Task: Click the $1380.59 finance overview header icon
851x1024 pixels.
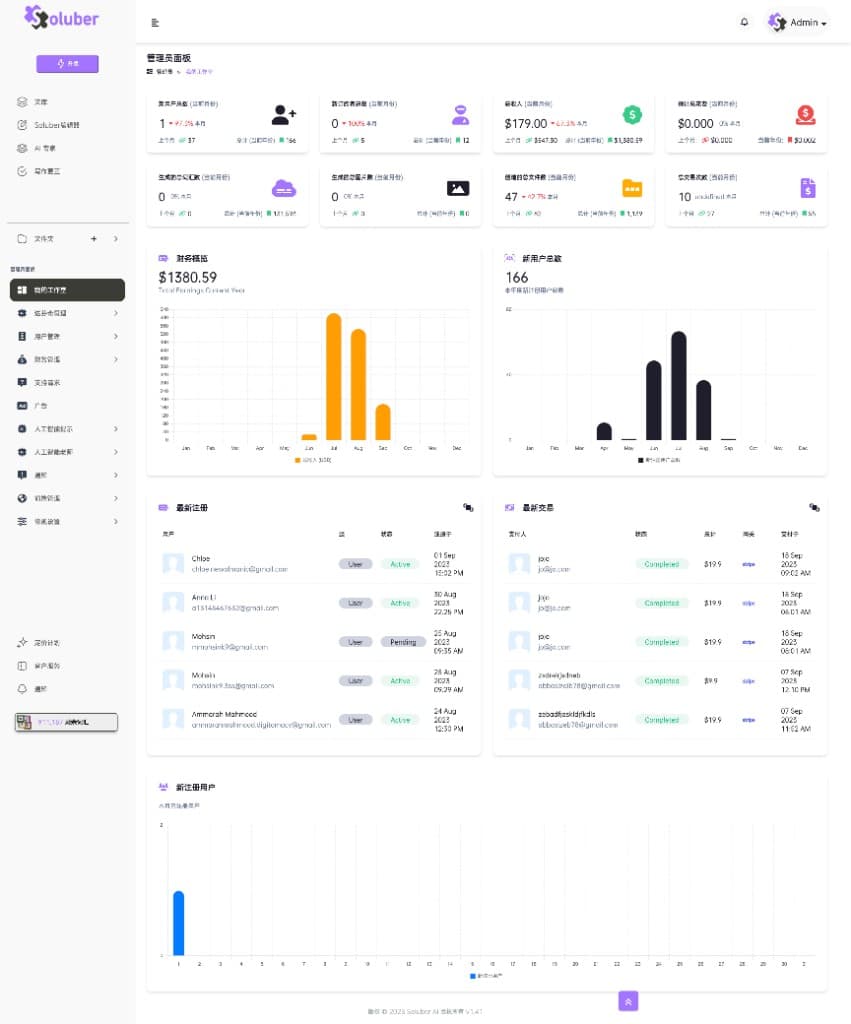Action: [x=163, y=259]
